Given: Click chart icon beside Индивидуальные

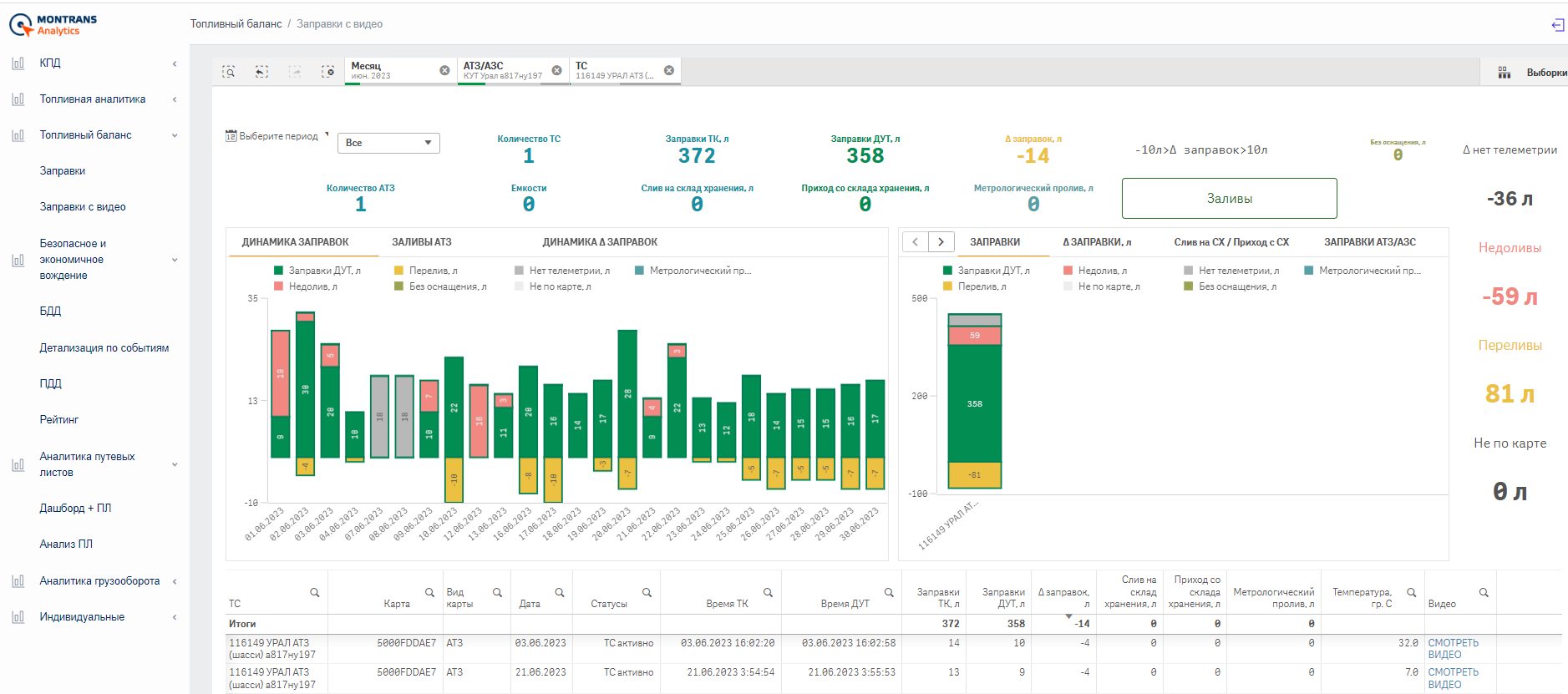Looking at the screenshot, I should (x=18, y=617).
